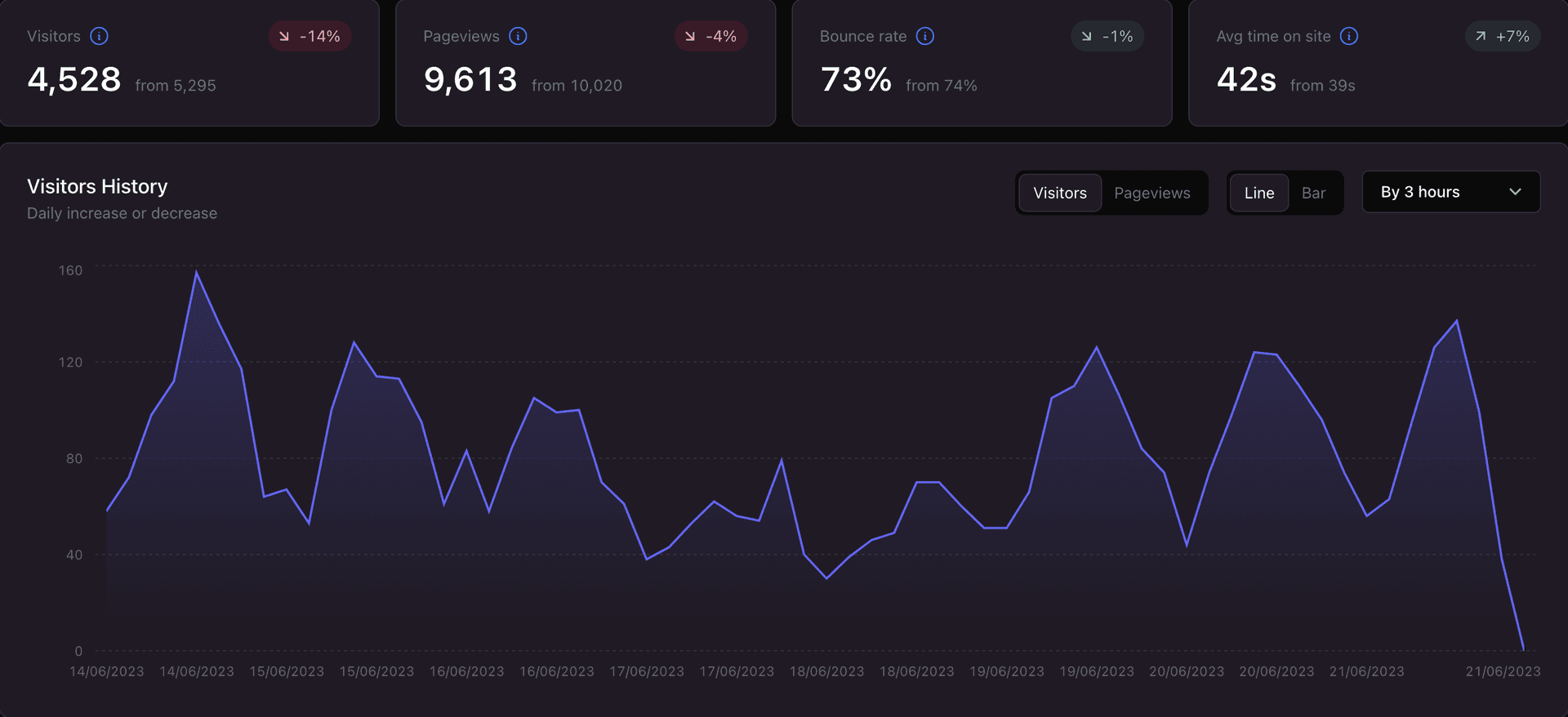This screenshot has width=1568, height=717.
Task: Click the -1% badge on Bounce rate
Action: (x=1107, y=36)
